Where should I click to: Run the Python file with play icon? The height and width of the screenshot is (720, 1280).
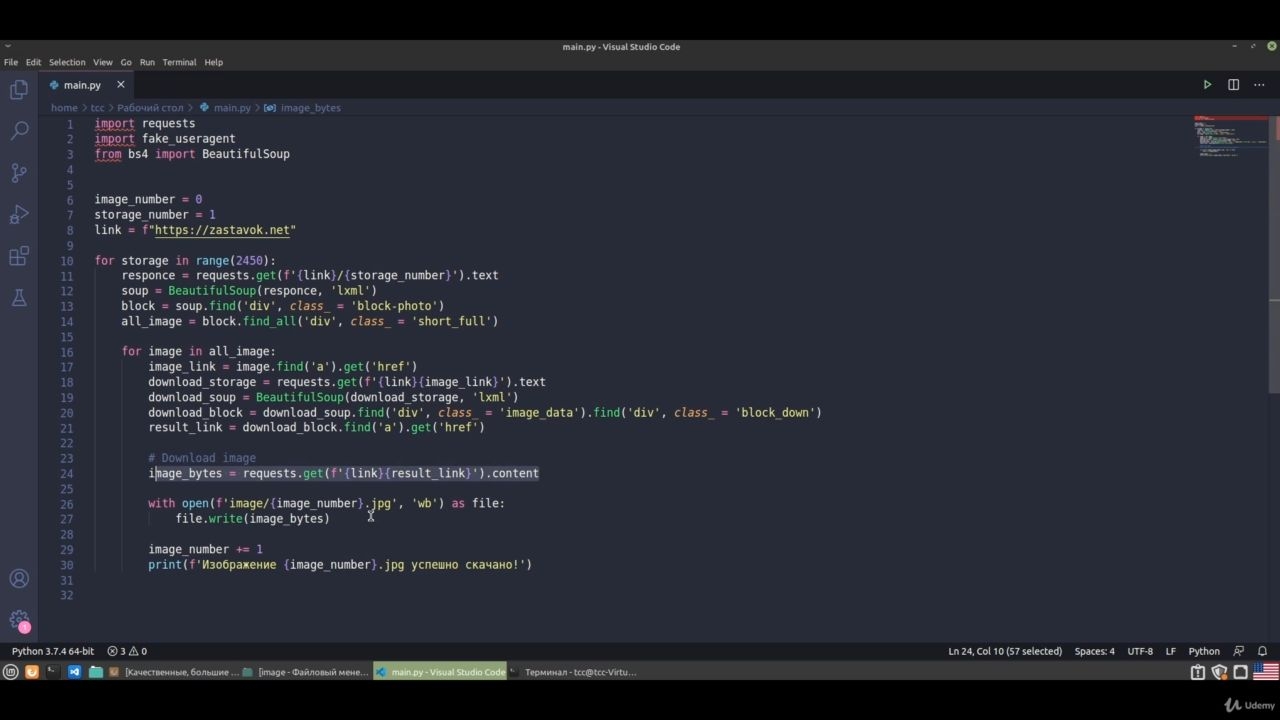click(1207, 85)
